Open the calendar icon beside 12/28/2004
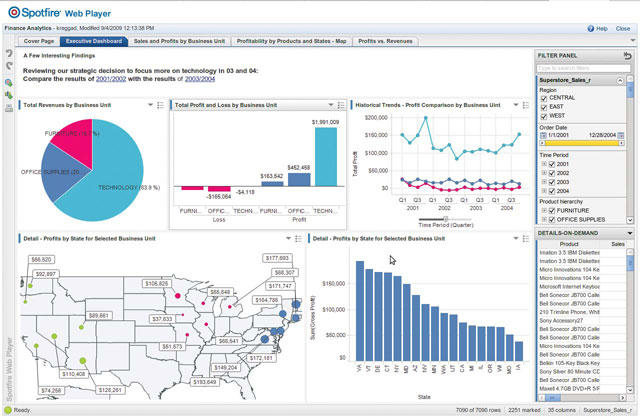Viewport: 640px width, 416px height. 621,135
